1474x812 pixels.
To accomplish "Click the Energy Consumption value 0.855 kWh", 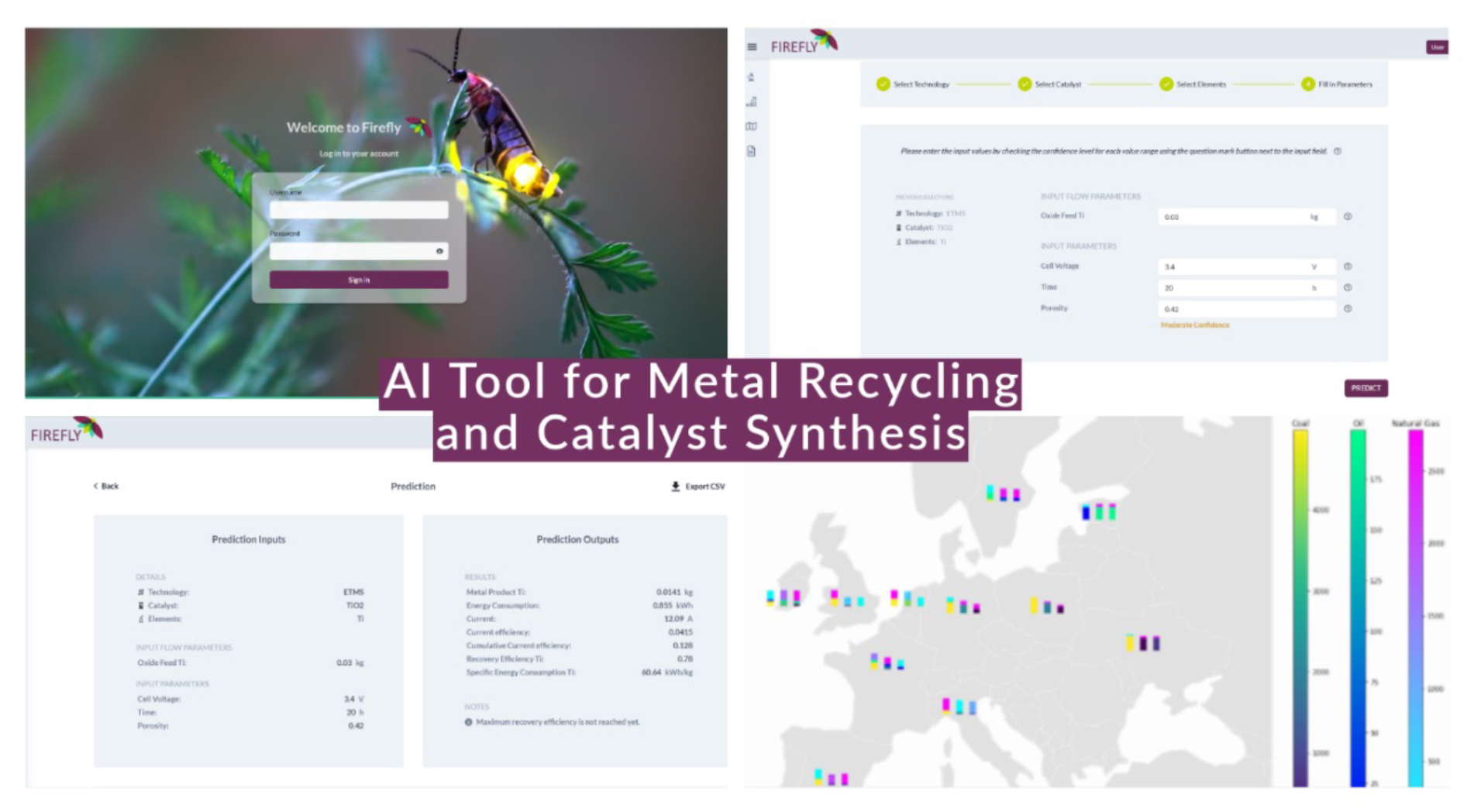I will 673,606.
